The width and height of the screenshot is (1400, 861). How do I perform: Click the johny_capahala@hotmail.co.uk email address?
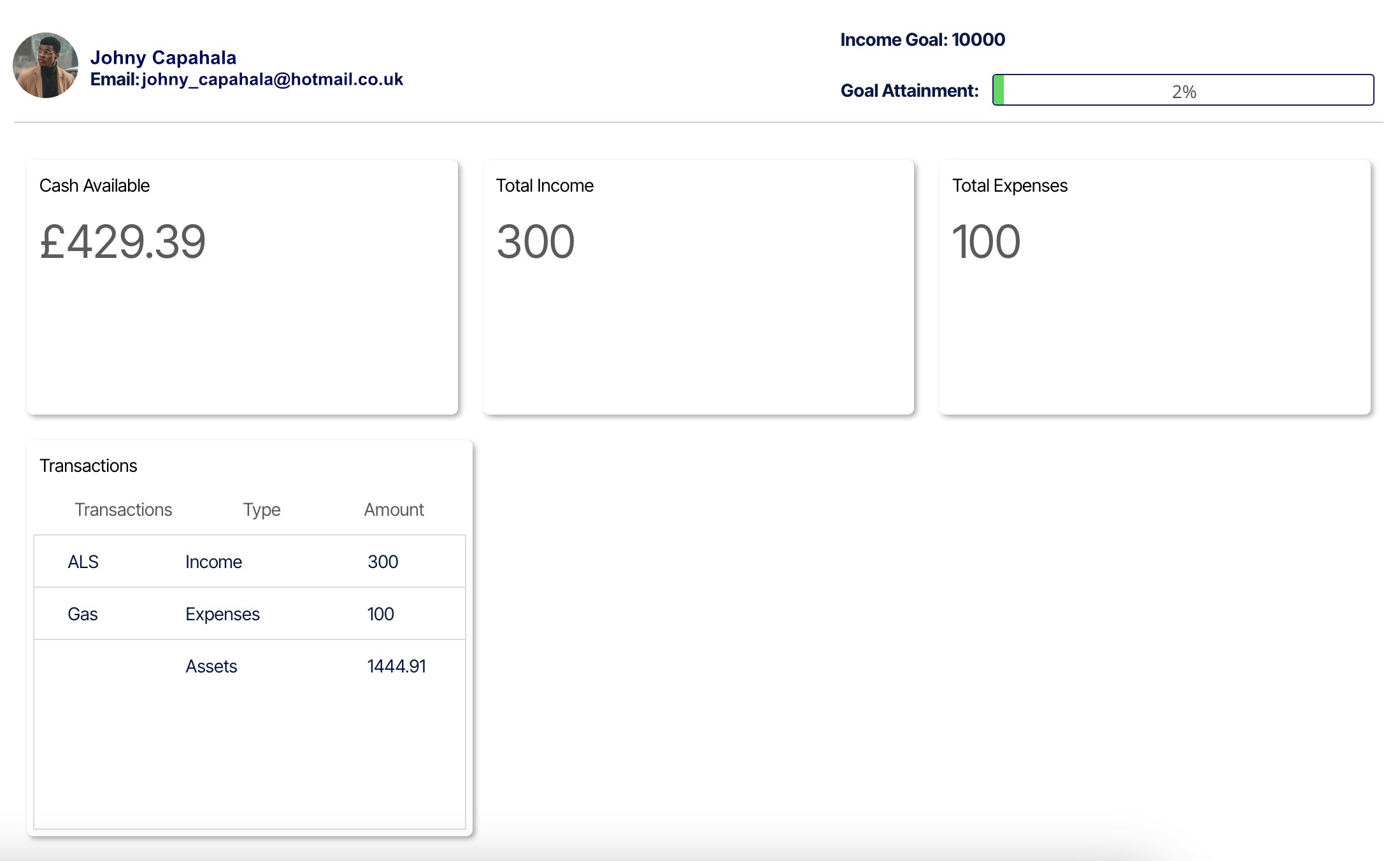272,80
